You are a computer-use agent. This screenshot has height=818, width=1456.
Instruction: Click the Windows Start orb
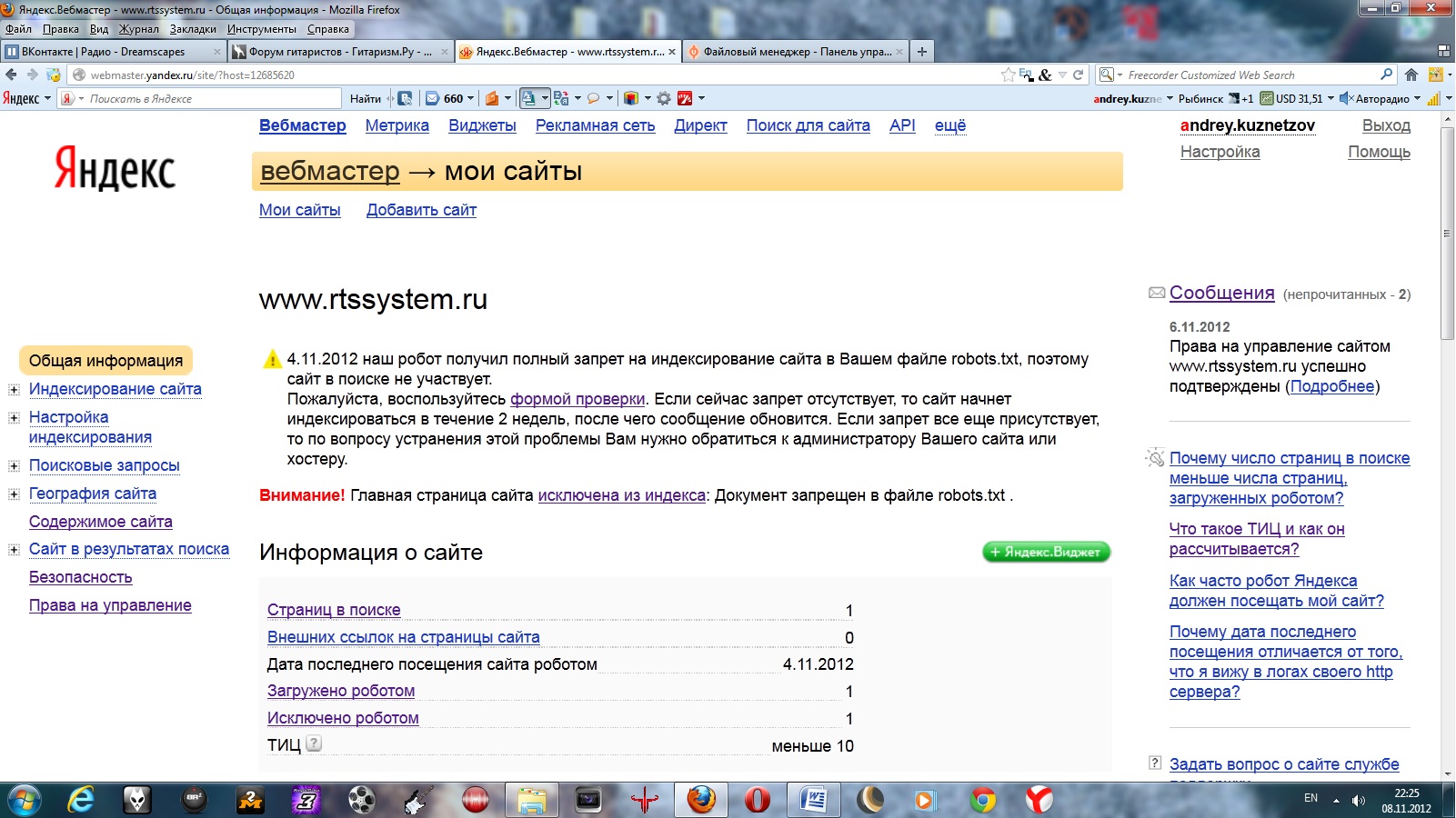pos(24,800)
